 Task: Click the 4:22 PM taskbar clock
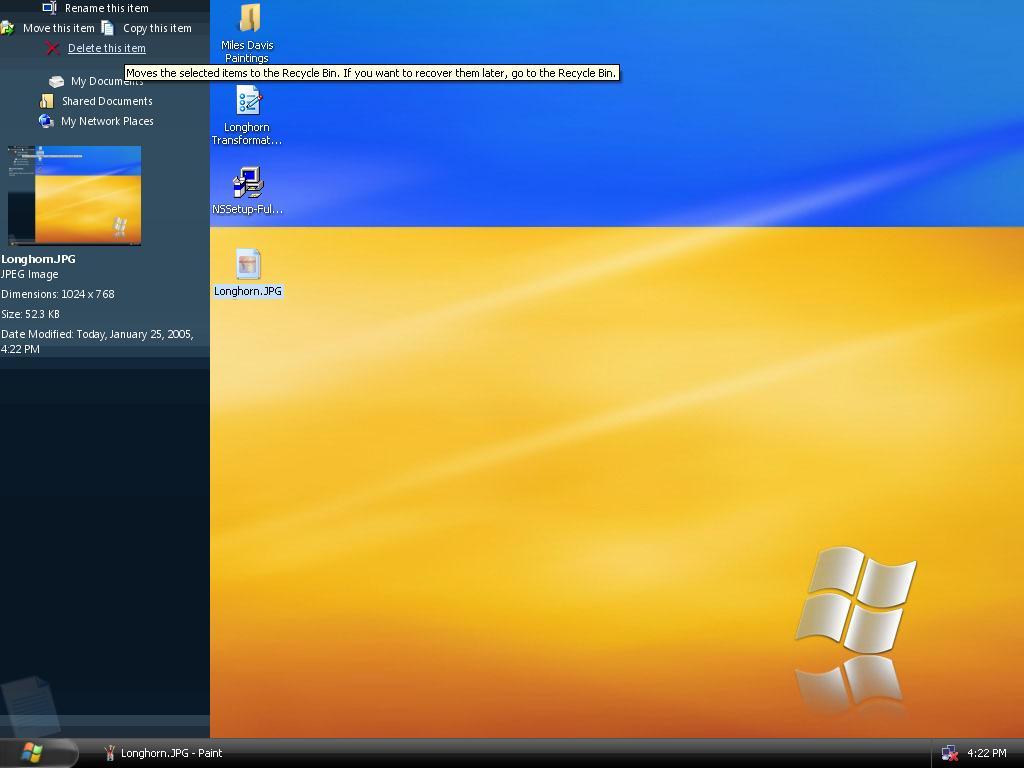click(x=986, y=753)
